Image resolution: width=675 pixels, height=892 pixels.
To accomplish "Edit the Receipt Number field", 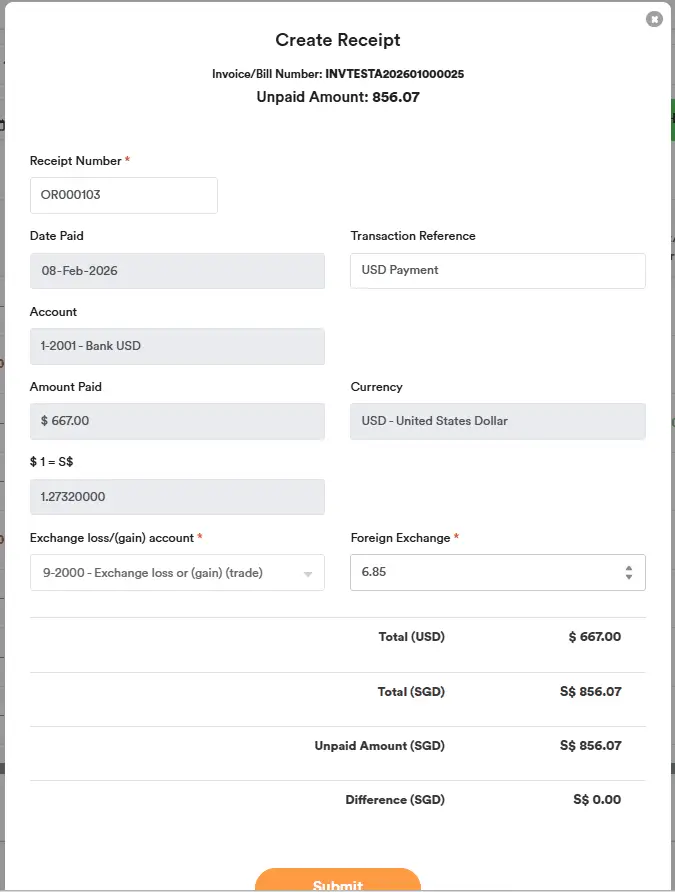I will [x=123, y=195].
